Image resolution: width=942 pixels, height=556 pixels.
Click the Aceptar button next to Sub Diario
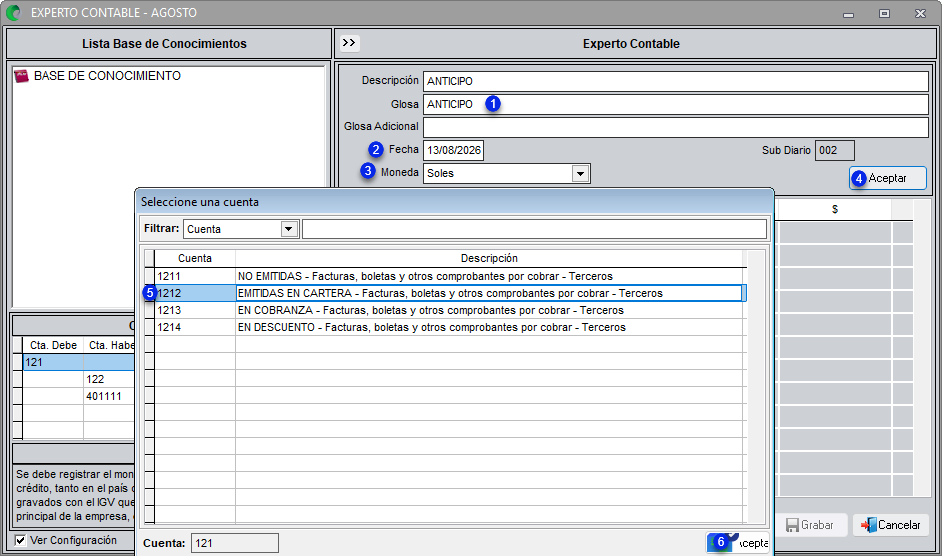pos(888,178)
